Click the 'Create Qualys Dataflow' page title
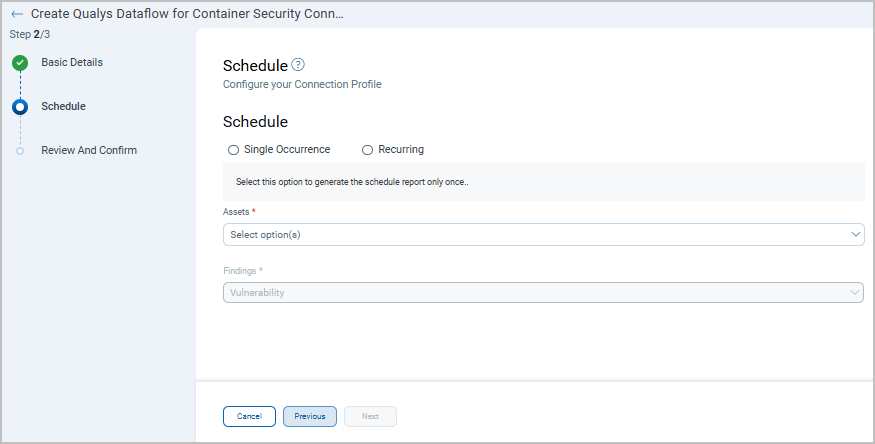The height and width of the screenshot is (444, 875). [187, 14]
